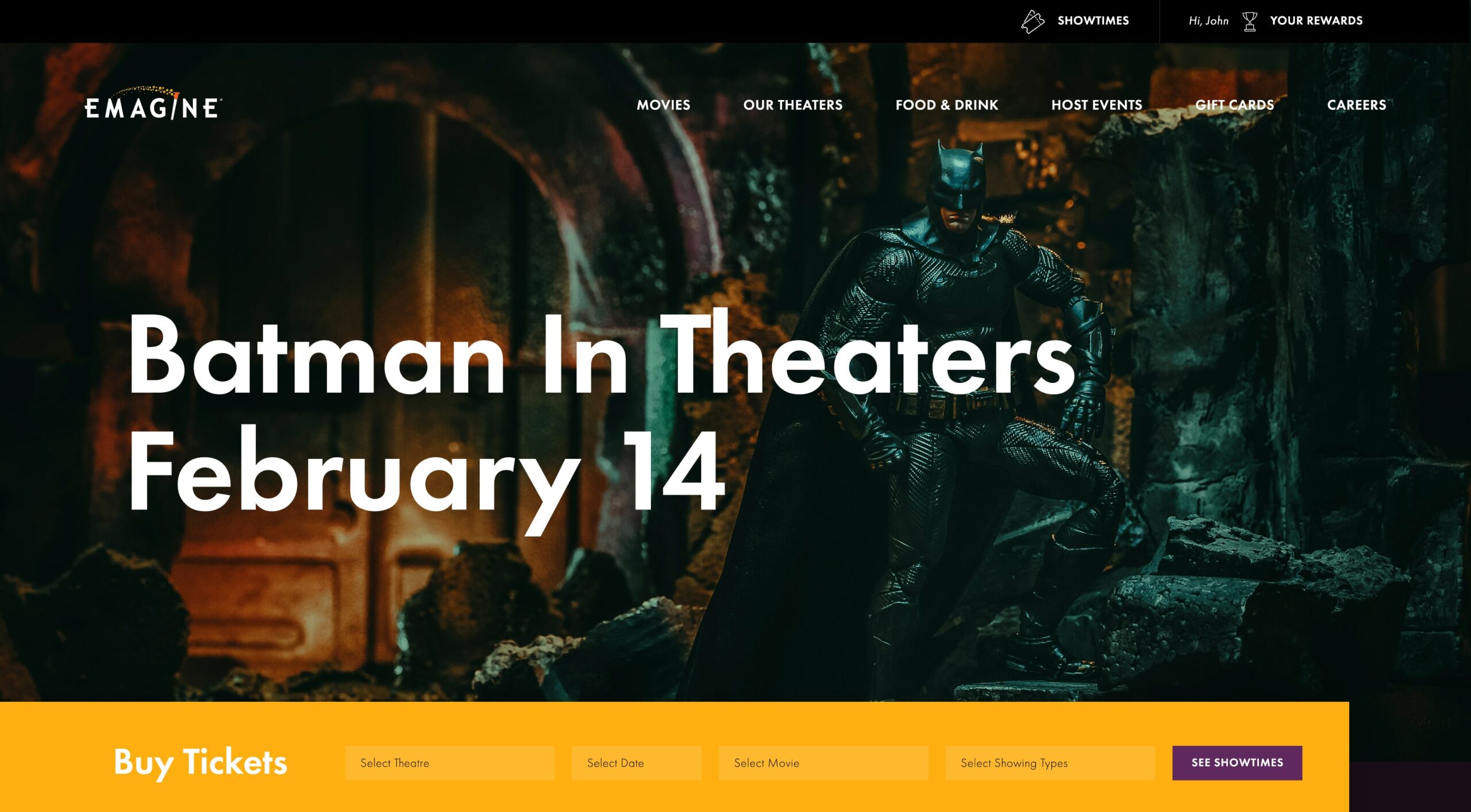Click the ticket icon beside Showtimes
This screenshot has height=812, width=1471.
[1032, 22]
